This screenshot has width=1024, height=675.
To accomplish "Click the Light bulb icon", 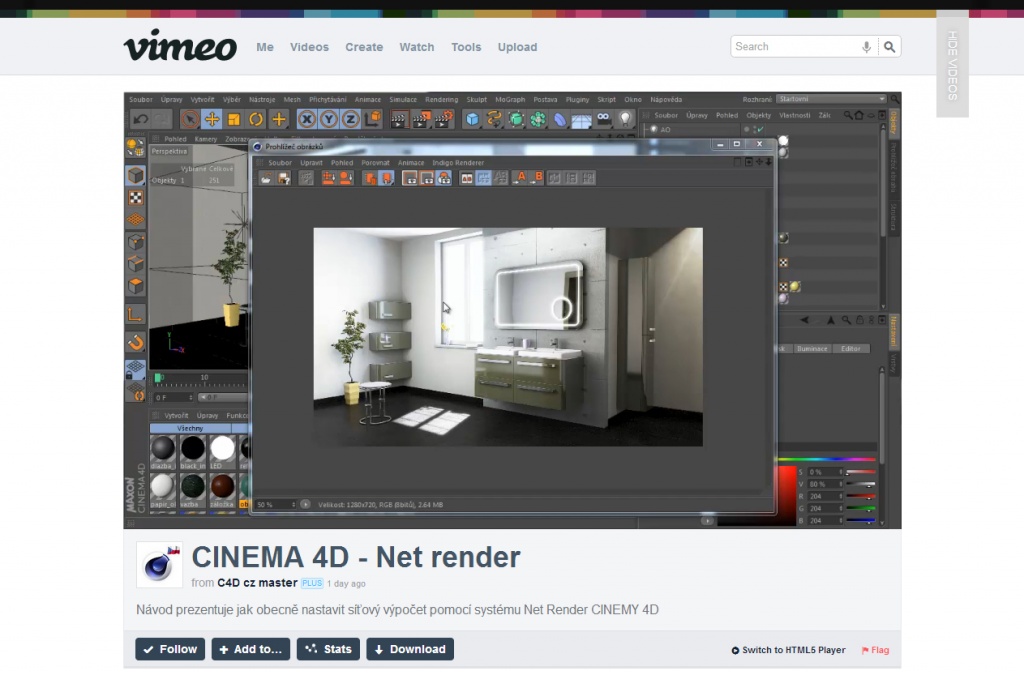I will pyautogui.click(x=625, y=119).
